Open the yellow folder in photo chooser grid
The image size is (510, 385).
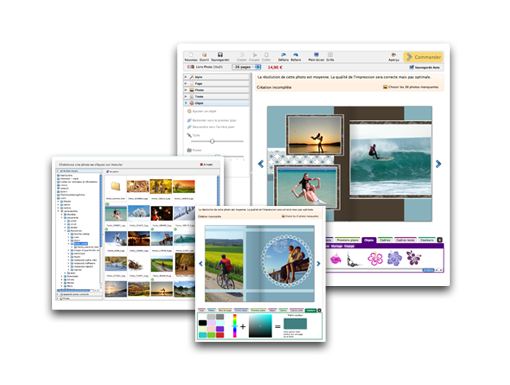pyautogui.click(x=116, y=186)
